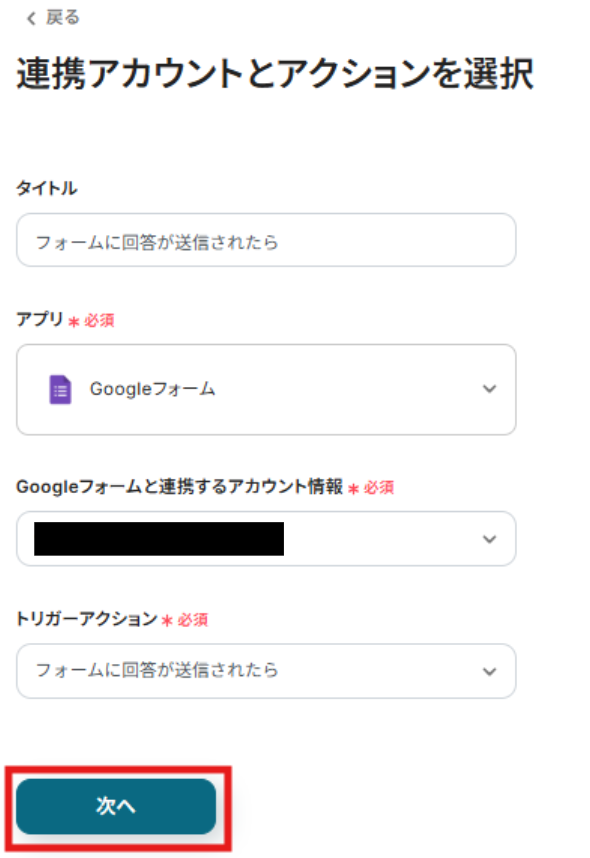The height and width of the screenshot is (858, 590).
Task: Click the back chevron icon next to 戻る
Action: pos(29,17)
